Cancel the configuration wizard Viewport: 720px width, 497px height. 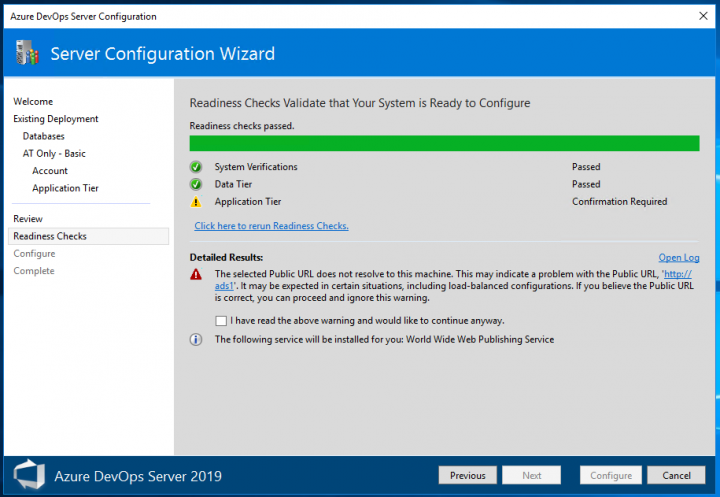[x=676, y=475]
